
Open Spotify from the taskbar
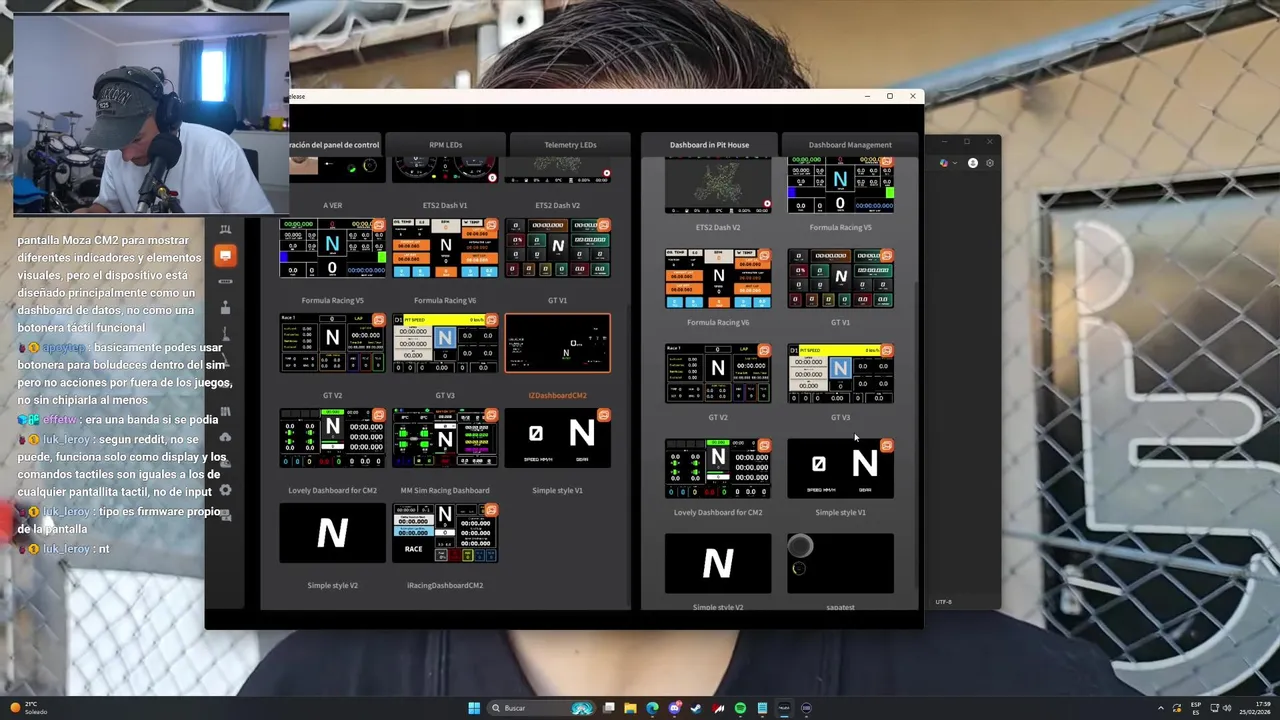tap(740, 708)
